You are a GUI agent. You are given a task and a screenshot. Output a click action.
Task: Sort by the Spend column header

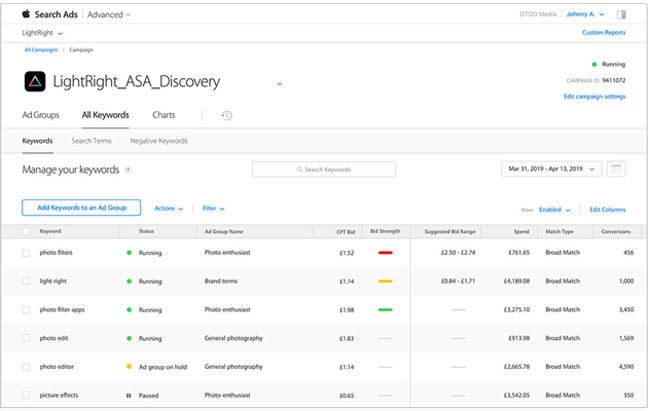click(x=521, y=232)
